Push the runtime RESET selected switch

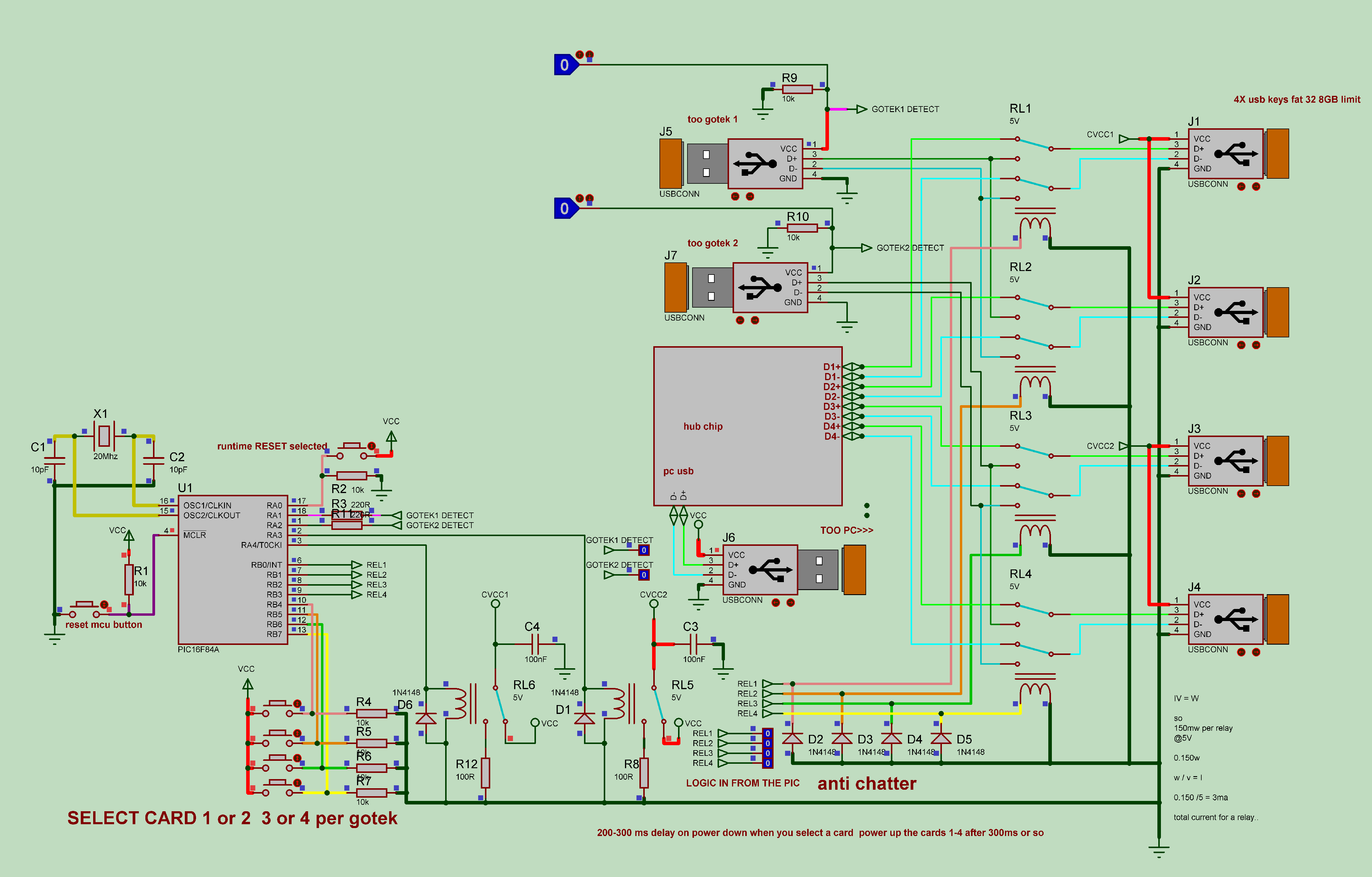coord(352,450)
